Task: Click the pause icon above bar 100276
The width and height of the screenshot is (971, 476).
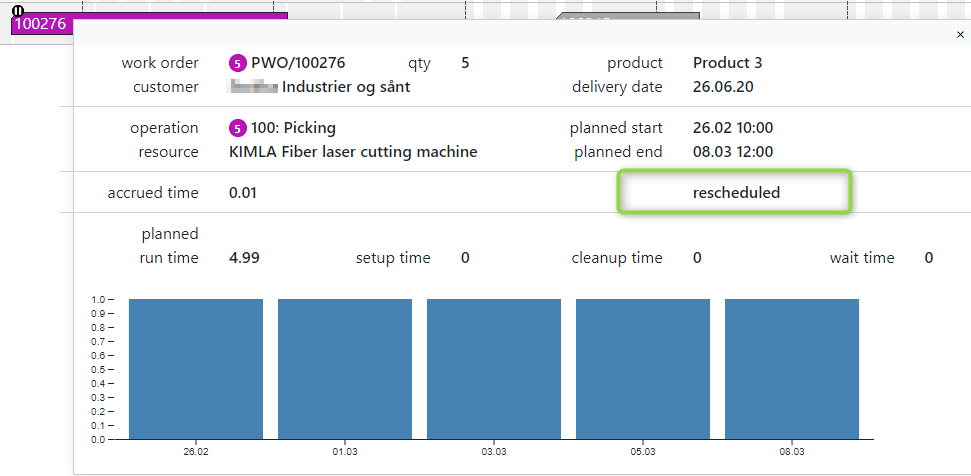Action: point(17,10)
